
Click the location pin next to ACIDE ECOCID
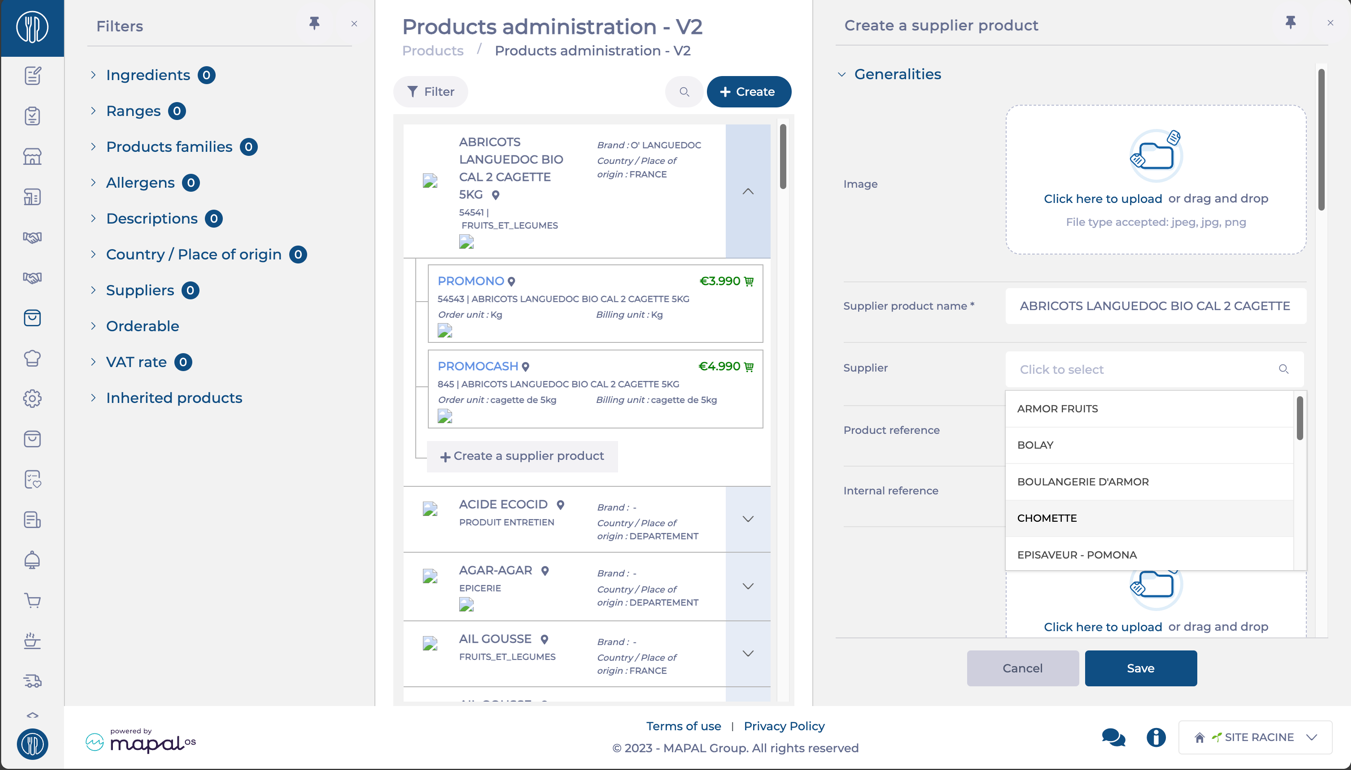[560, 505]
